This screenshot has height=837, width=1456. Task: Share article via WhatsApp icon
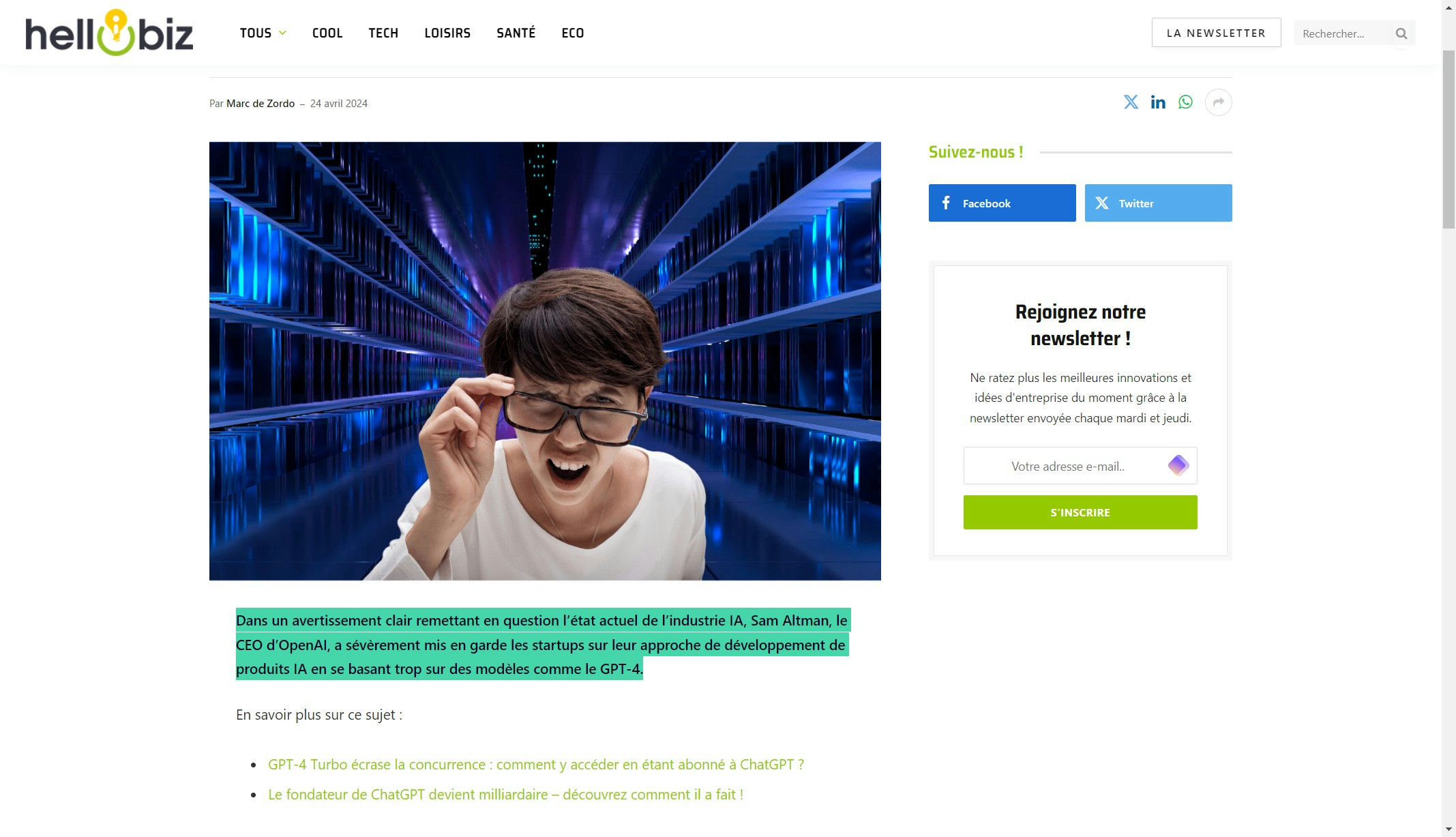pyautogui.click(x=1185, y=102)
